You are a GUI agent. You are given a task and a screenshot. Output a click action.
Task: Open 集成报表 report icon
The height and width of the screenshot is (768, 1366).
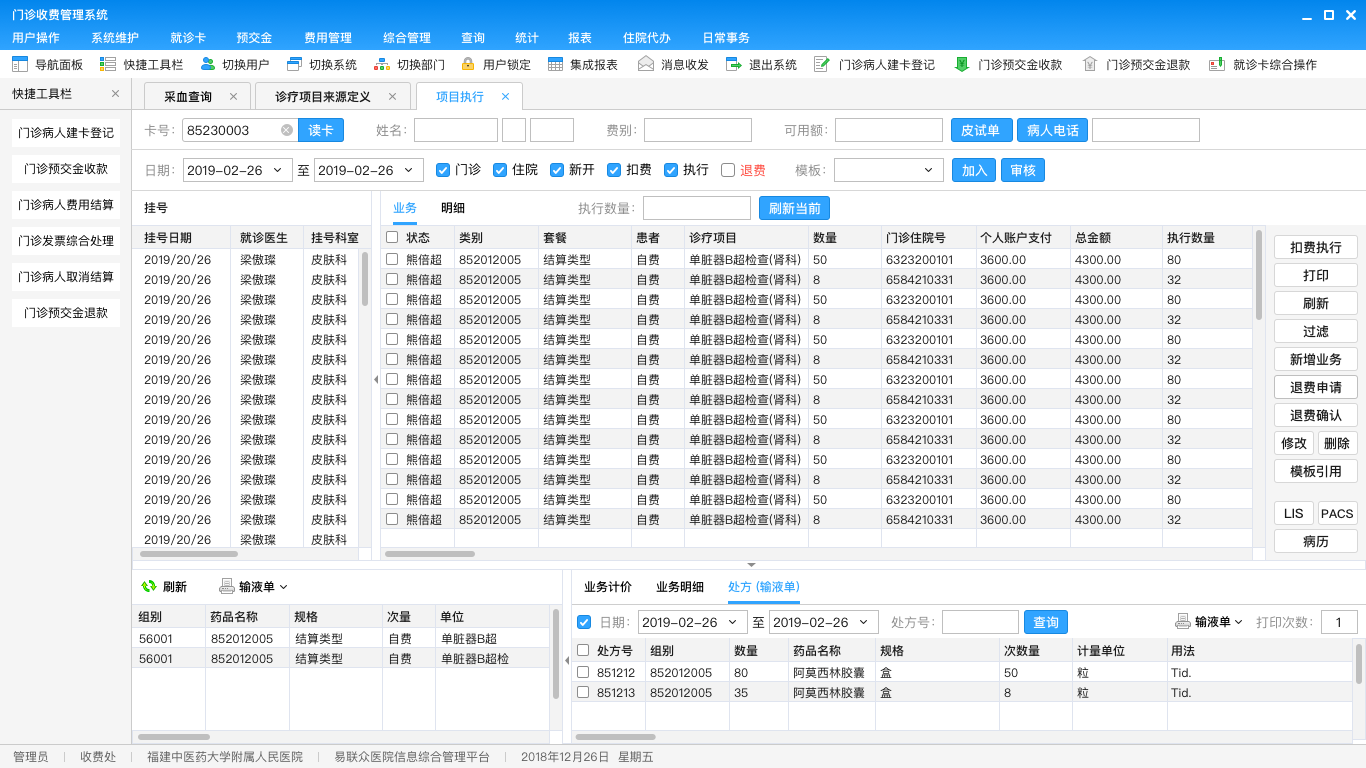556,64
